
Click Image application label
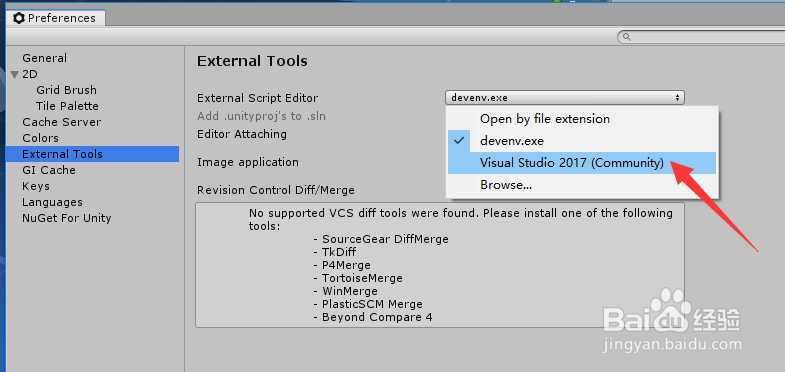(x=248, y=162)
